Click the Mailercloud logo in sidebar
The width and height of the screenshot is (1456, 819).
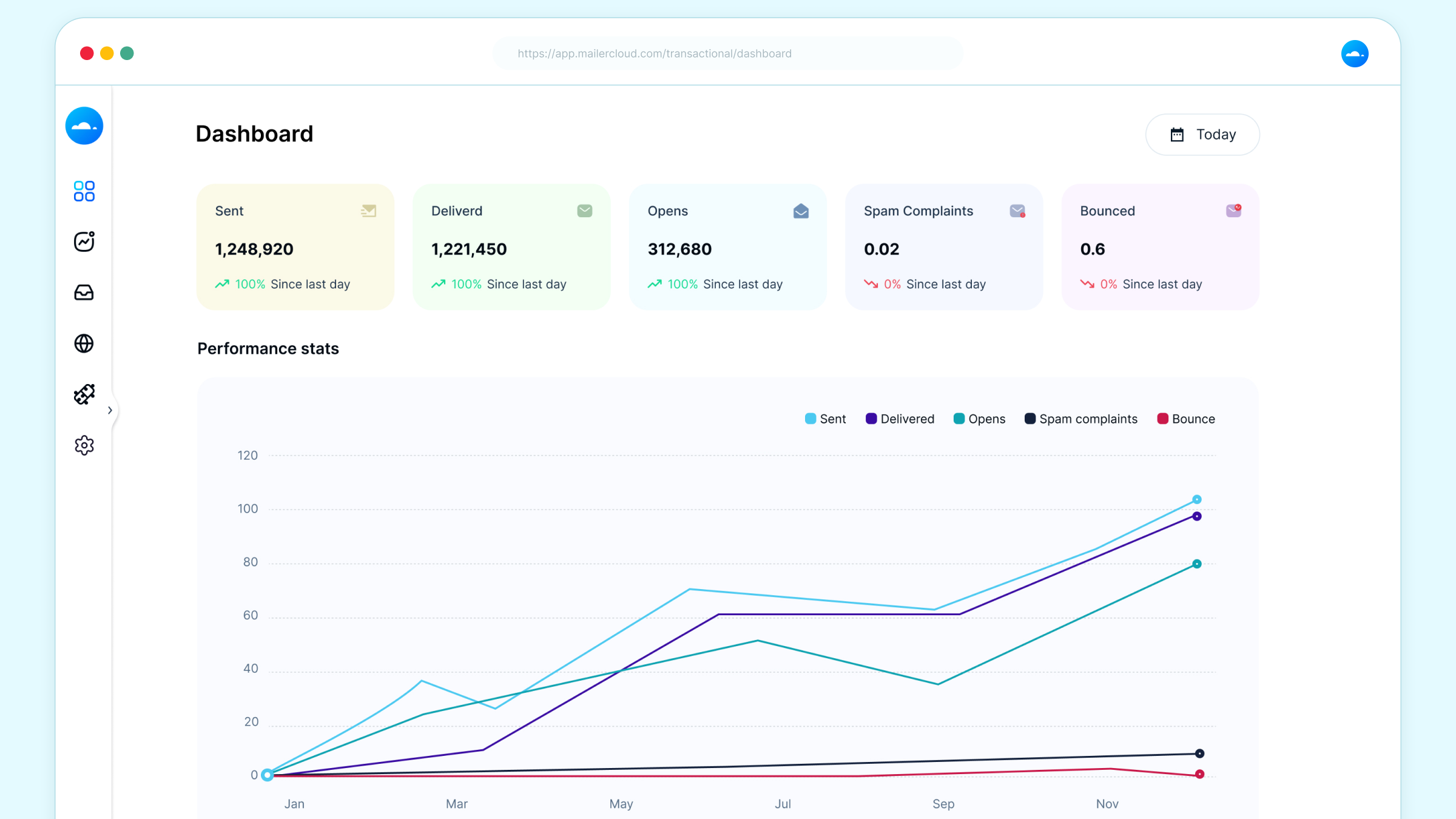pos(84,126)
